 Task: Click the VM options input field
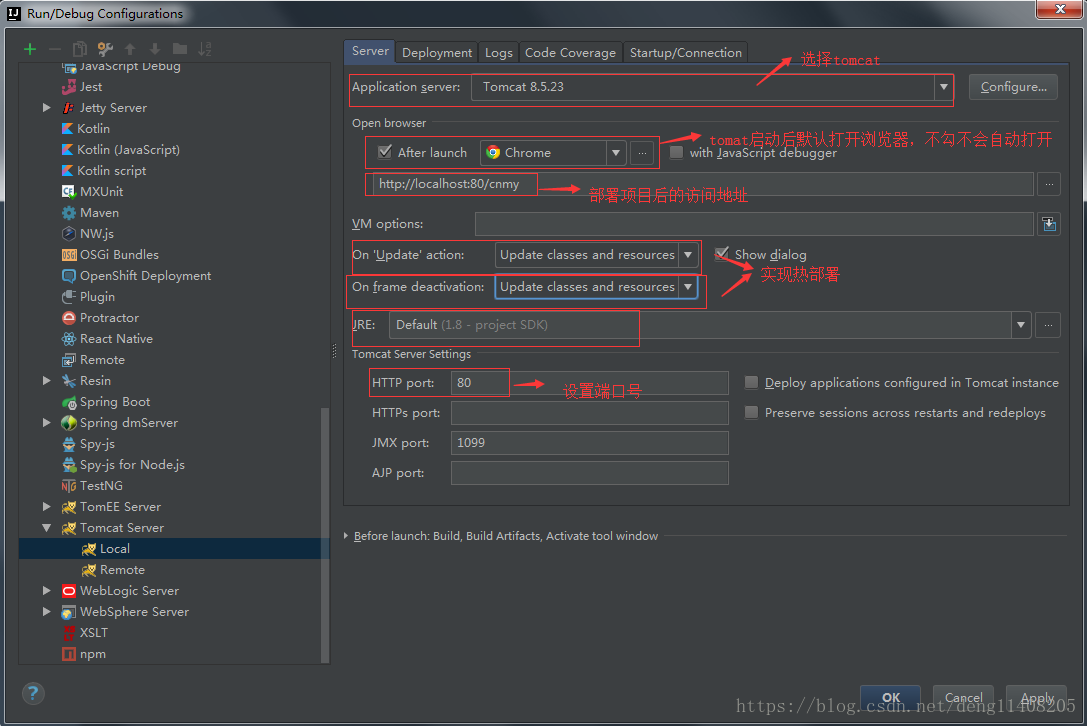pyautogui.click(x=754, y=224)
